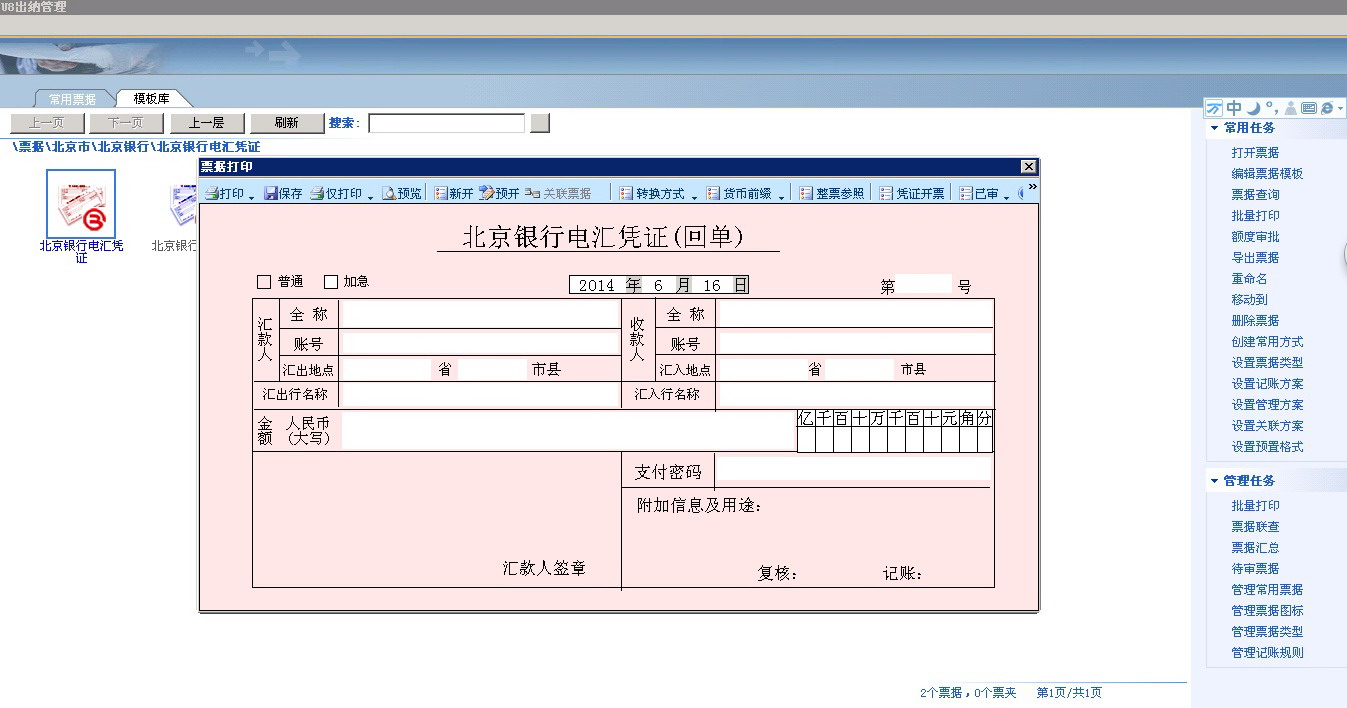Click the 已审 toolbar icon
This screenshot has height=708, width=1347.
[x=967, y=193]
